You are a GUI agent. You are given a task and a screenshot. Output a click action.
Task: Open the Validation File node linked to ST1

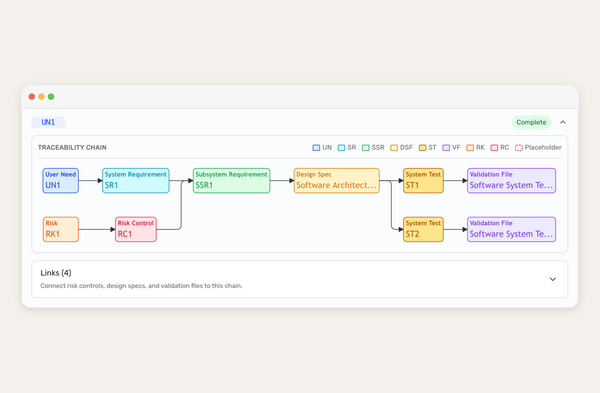click(x=511, y=181)
